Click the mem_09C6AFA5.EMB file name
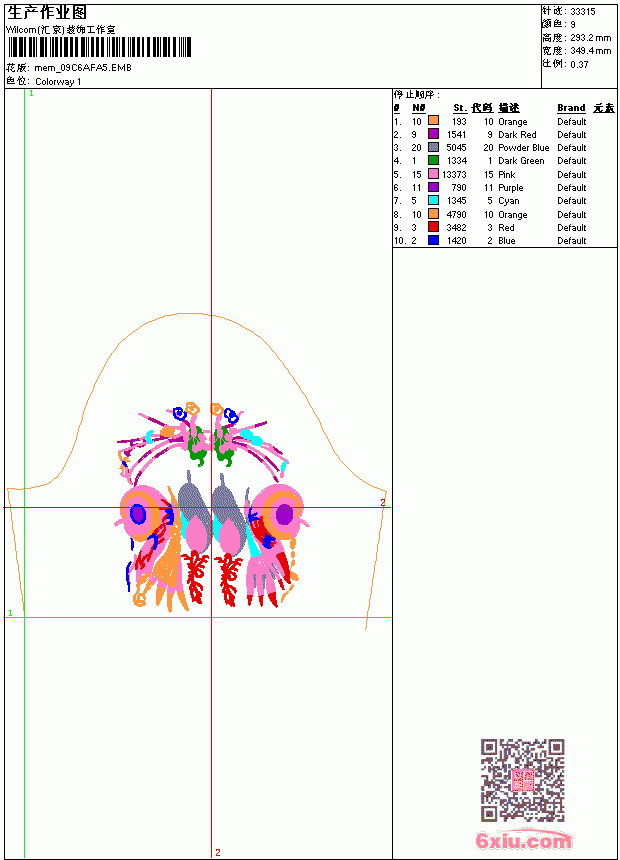 click(83, 68)
